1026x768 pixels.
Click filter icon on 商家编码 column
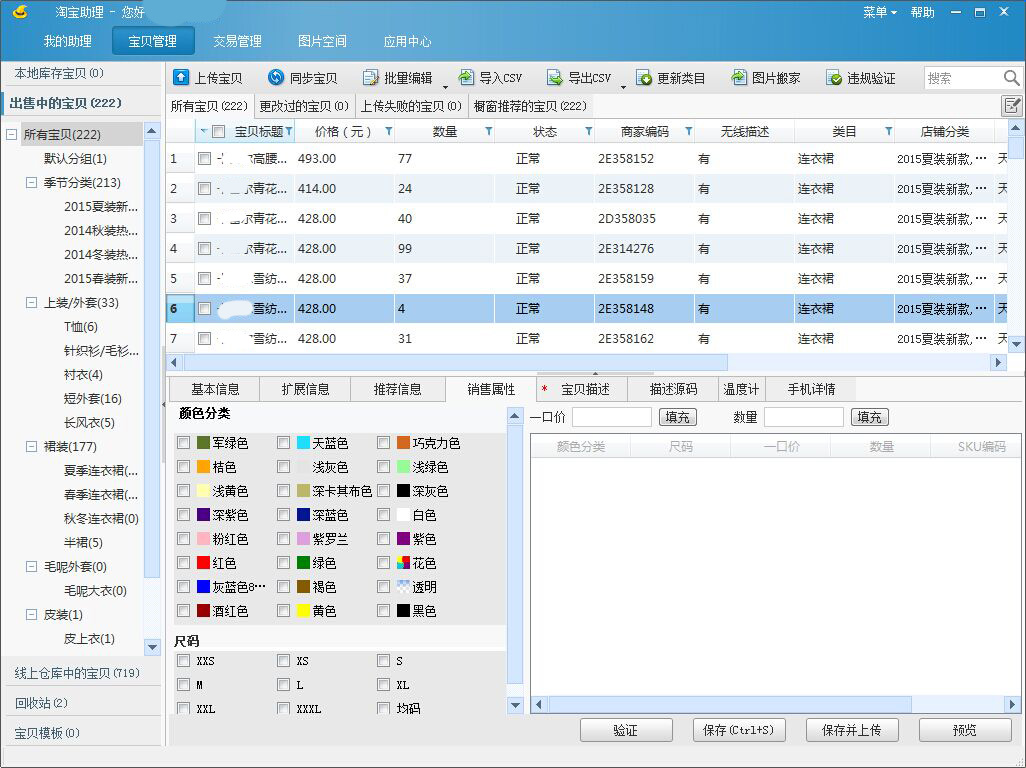tap(688, 131)
